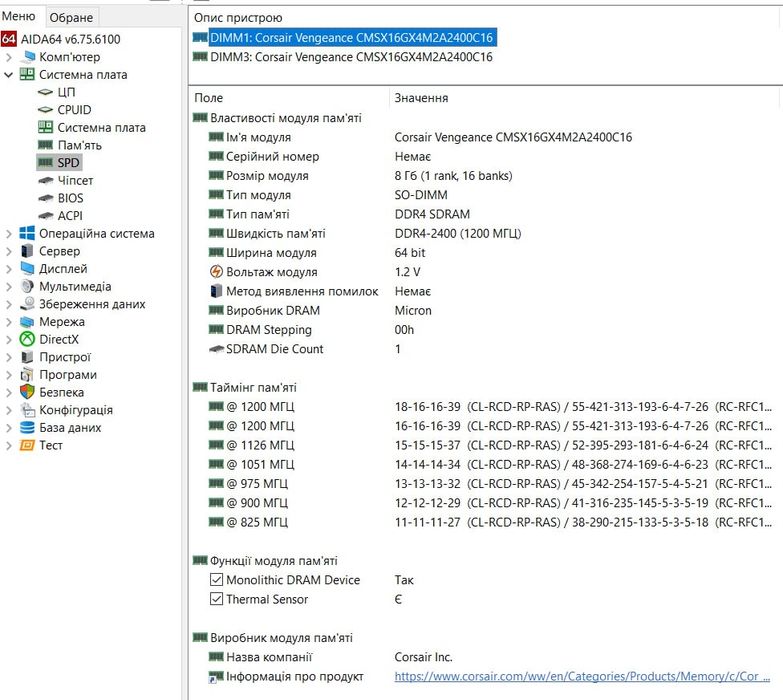Select the Безпека tree label
783x700 pixels.
tap(61, 392)
